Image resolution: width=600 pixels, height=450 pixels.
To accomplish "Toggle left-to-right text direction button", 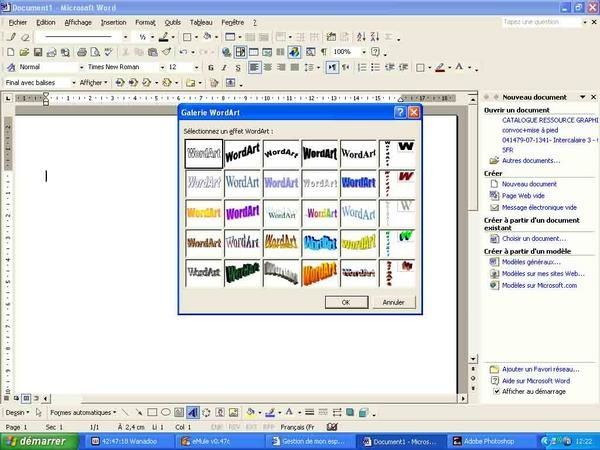I will coord(332,68).
